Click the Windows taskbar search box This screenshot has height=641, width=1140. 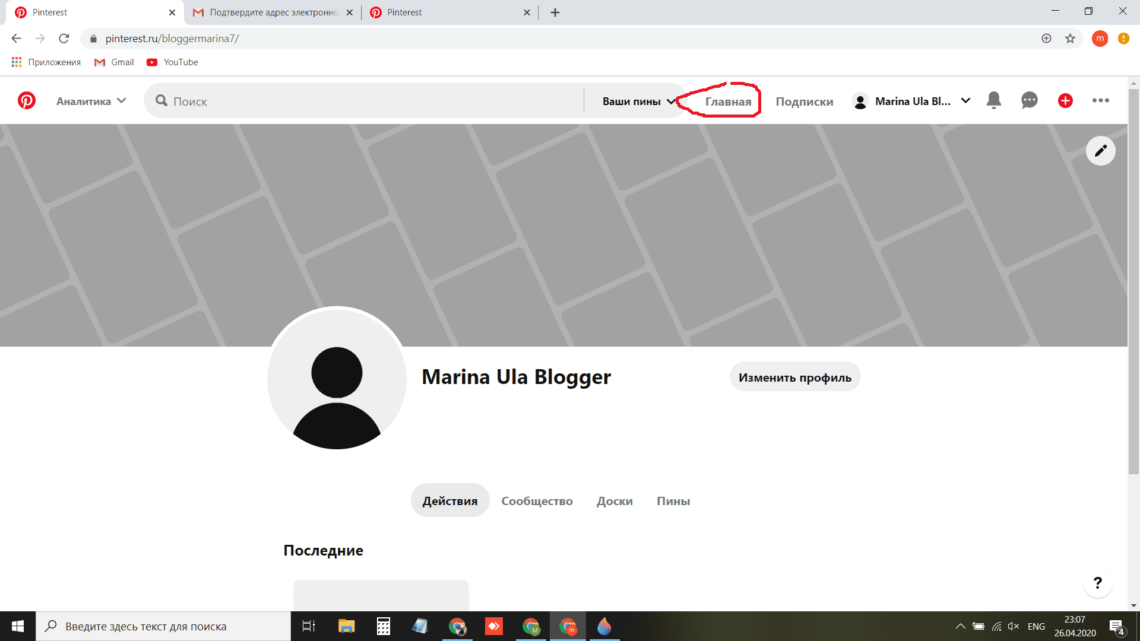pos(163,626)
